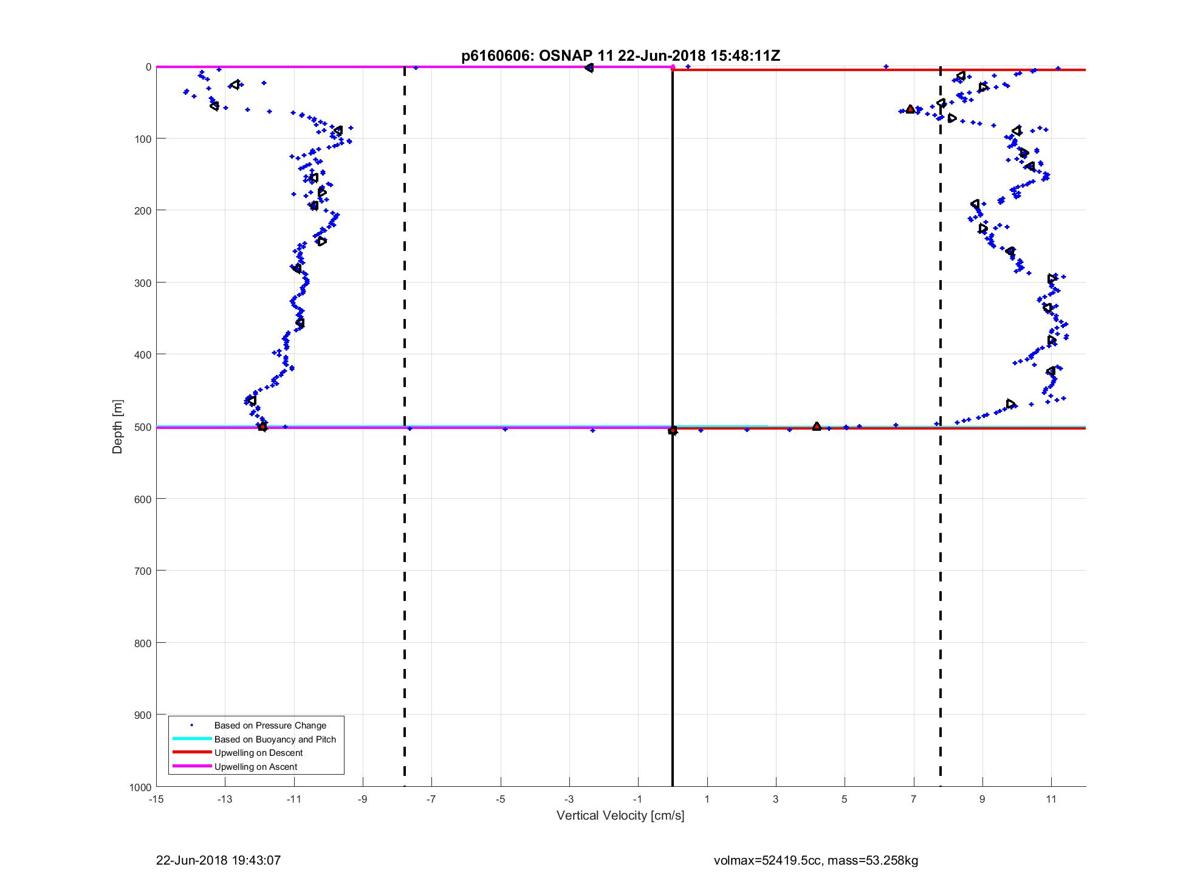Click positive x-axis tick label '1'

(x=707, y=799)
